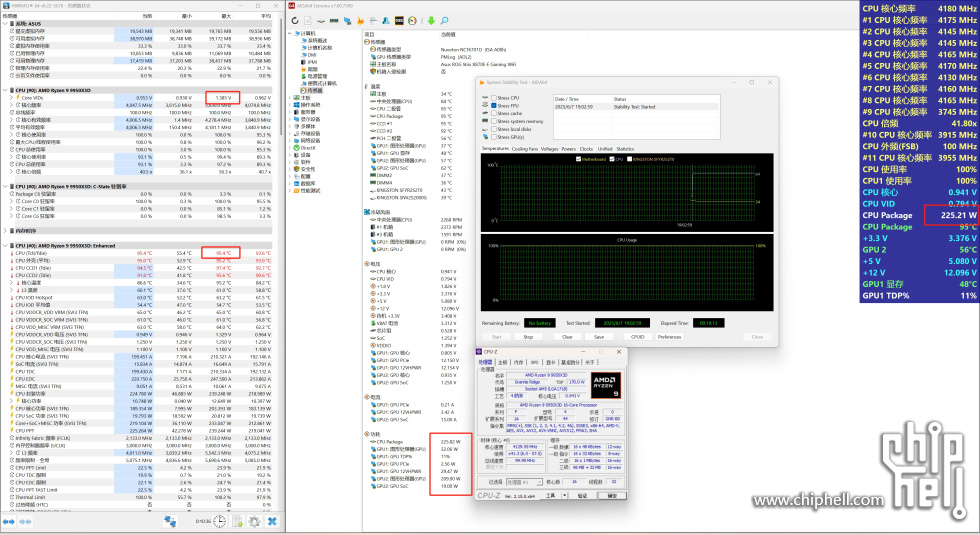Switch to Voltages tab in stability test
This screenshot has height=535, width=980.
pos(549,149)
